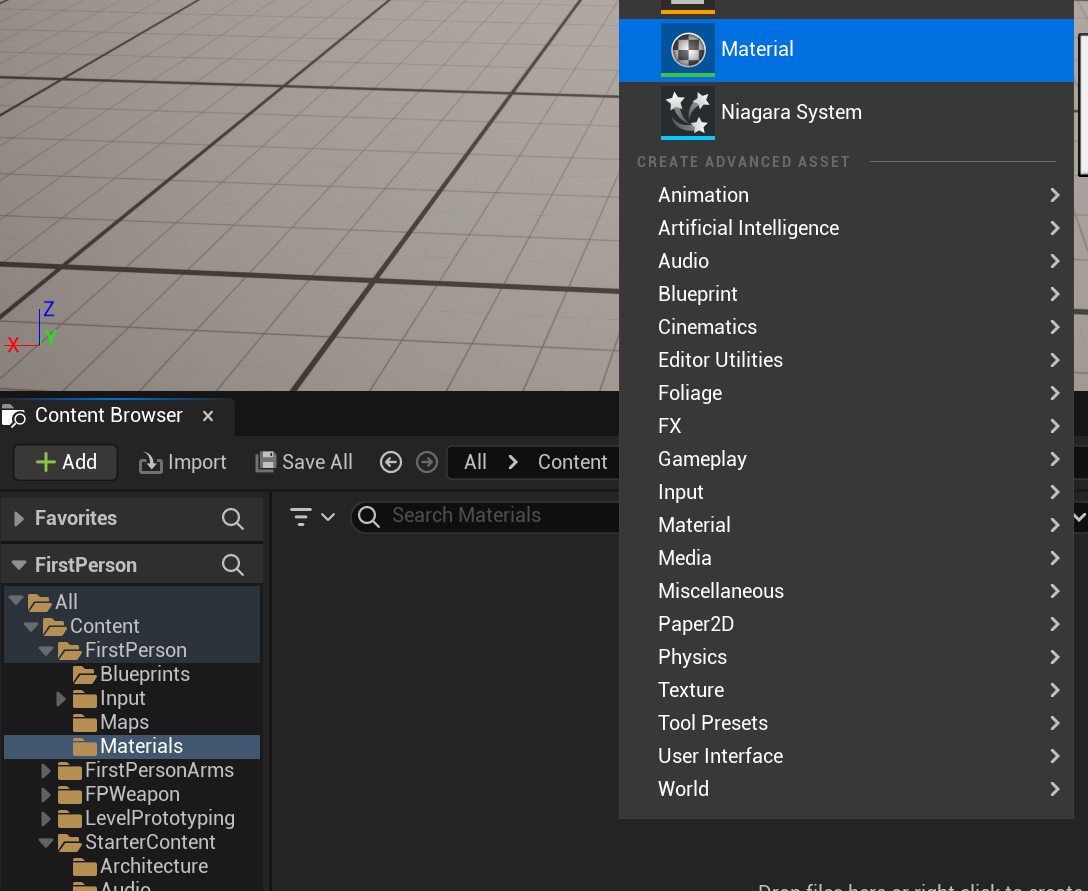1088x891 pixels.
Task: Open the Artificial Intelligence submenu
Action: tap(846, 228)
